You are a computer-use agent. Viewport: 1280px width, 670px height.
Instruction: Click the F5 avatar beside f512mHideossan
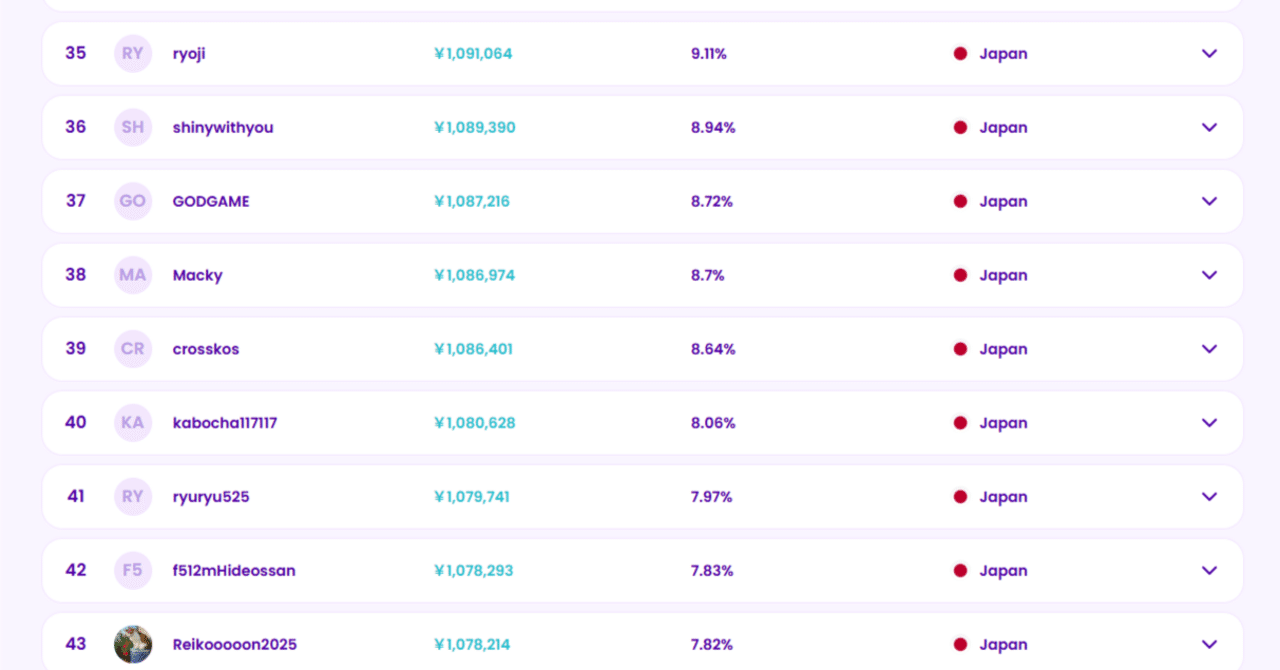click(133, 572)
